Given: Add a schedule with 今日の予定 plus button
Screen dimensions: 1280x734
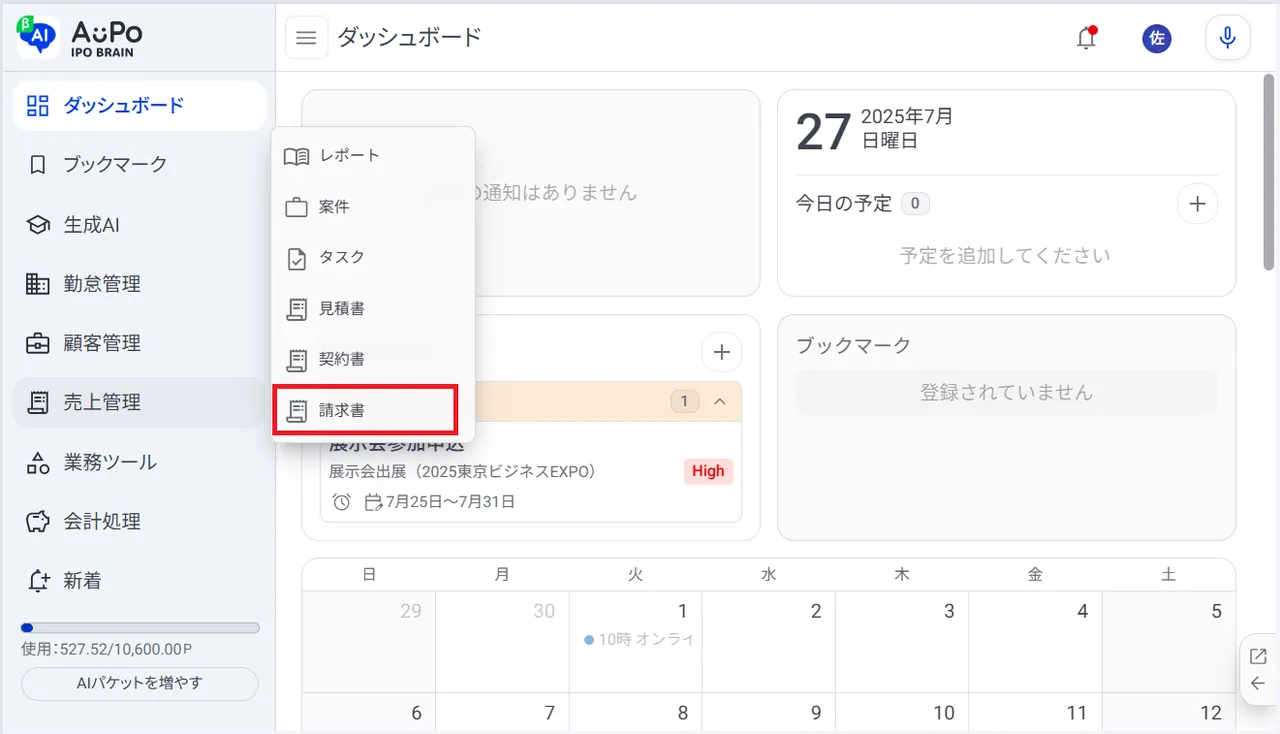Looking at the screenshot, I should [x=1197, y=204].
